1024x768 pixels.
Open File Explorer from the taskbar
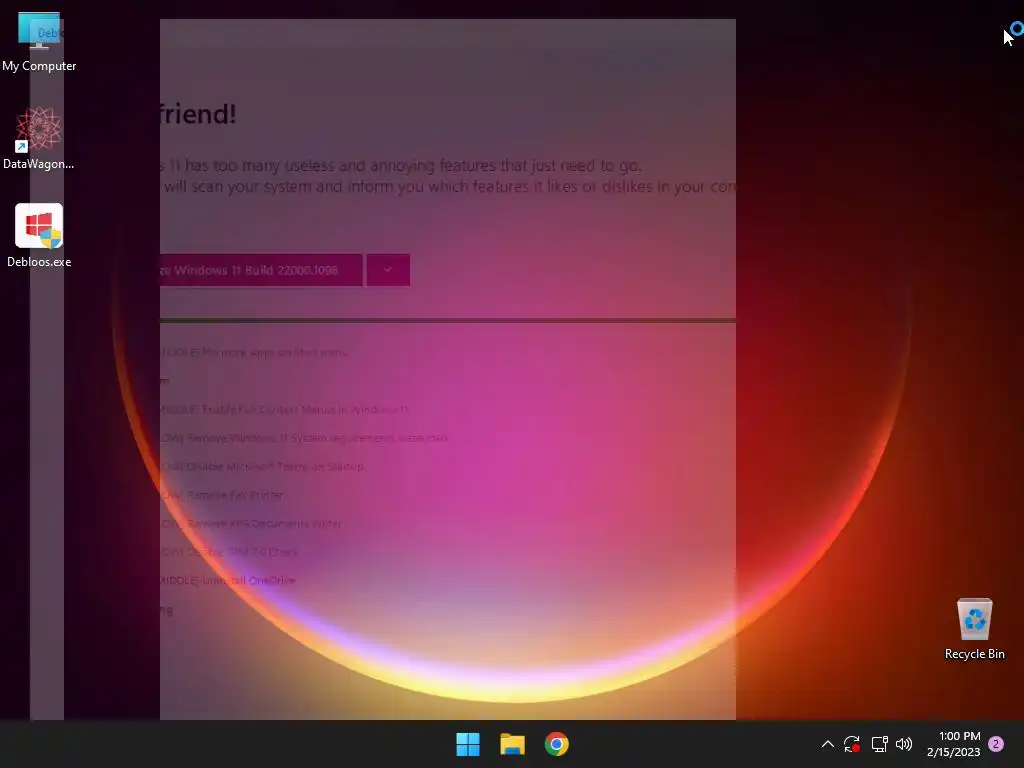512,744
